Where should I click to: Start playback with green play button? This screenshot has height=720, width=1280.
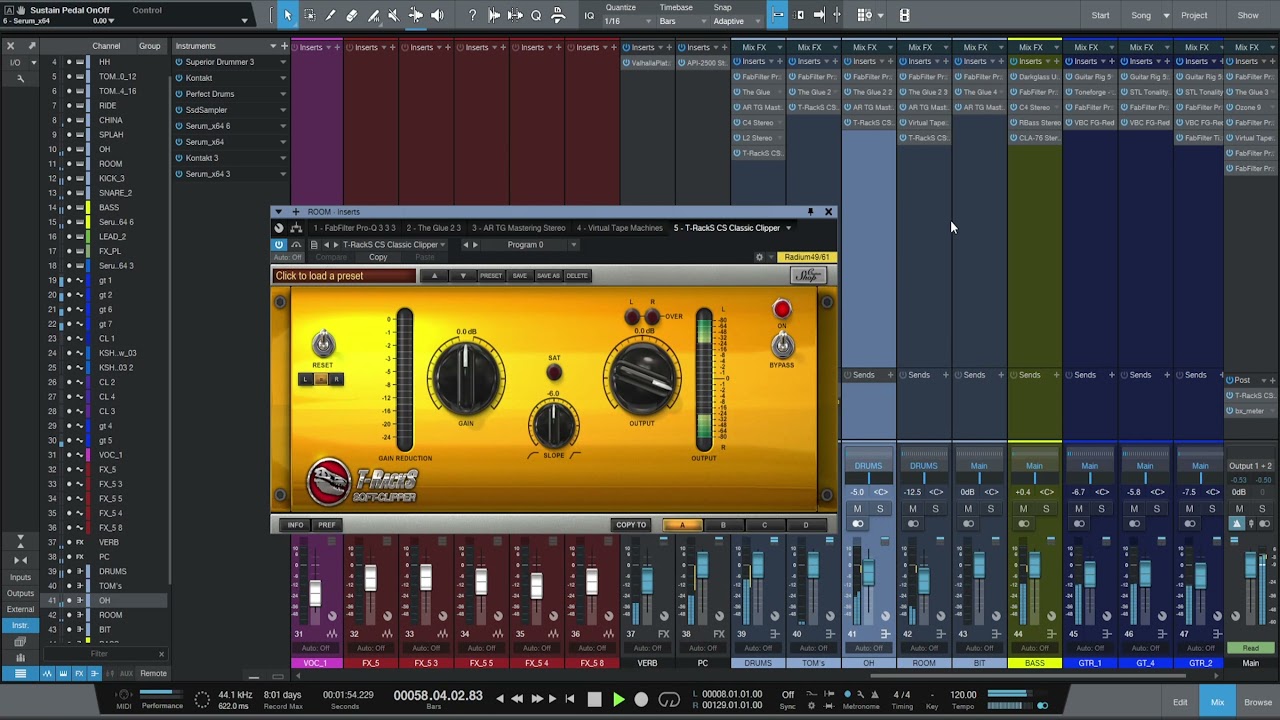tap(618, 700)
